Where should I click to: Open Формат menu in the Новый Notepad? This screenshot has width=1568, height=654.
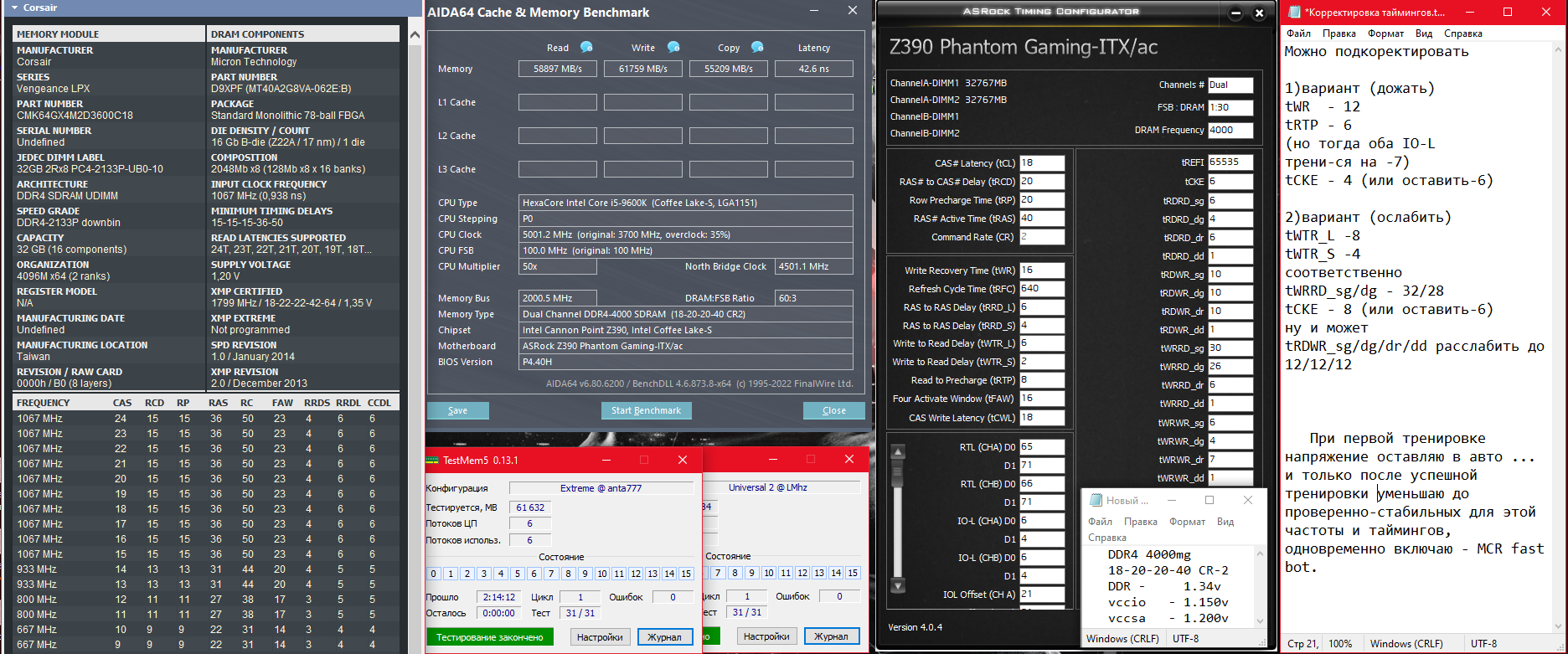[1187, 522]
